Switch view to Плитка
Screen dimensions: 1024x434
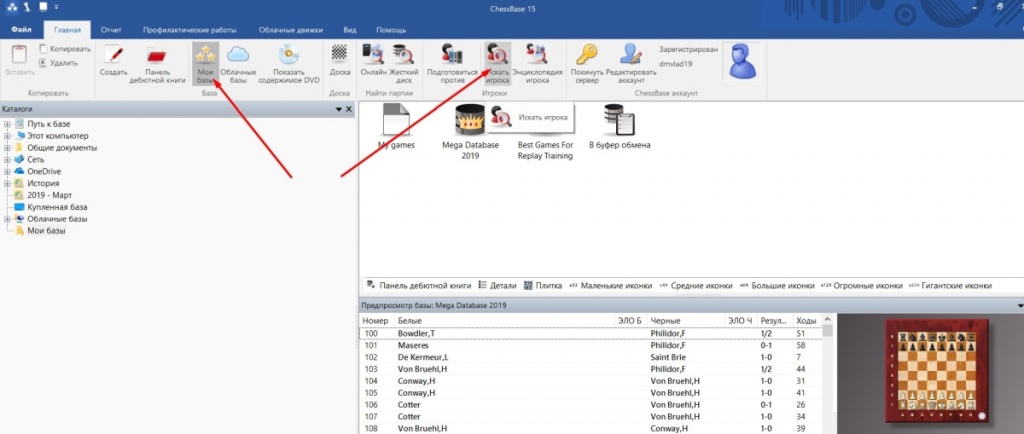(543, 286)
